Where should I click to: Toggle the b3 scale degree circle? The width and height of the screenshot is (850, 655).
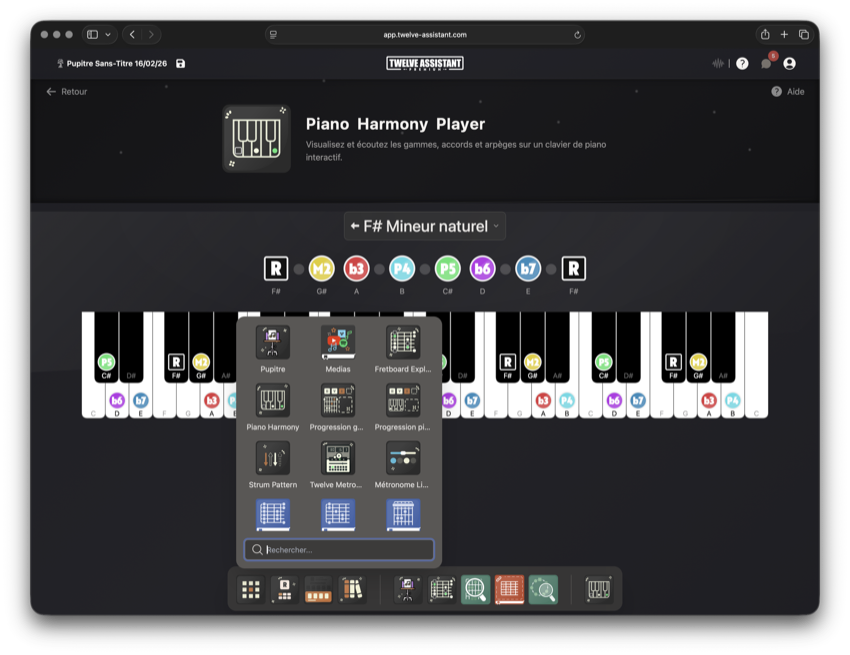pos(356,268)
